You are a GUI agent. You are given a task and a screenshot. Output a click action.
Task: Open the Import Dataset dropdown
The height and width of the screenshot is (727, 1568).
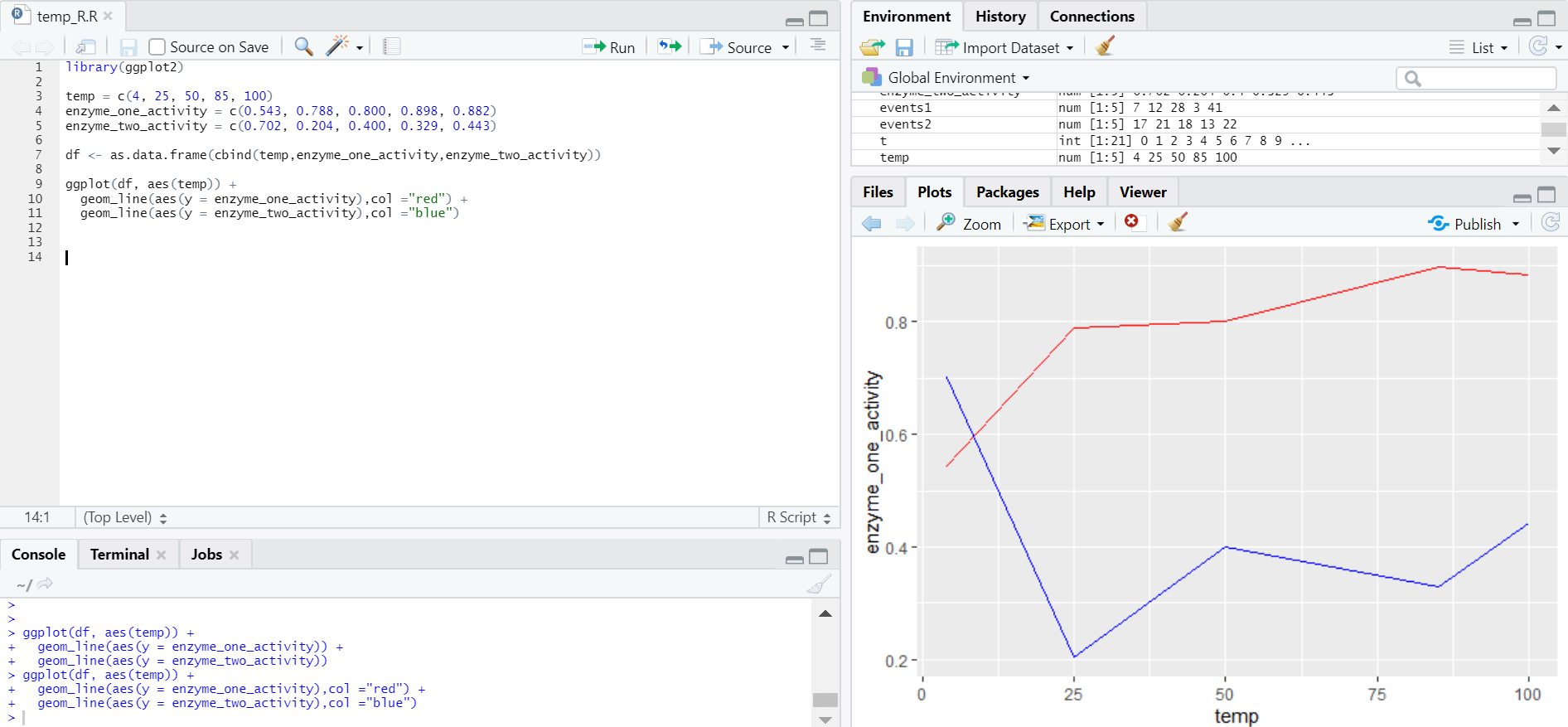pos(1004,47)
